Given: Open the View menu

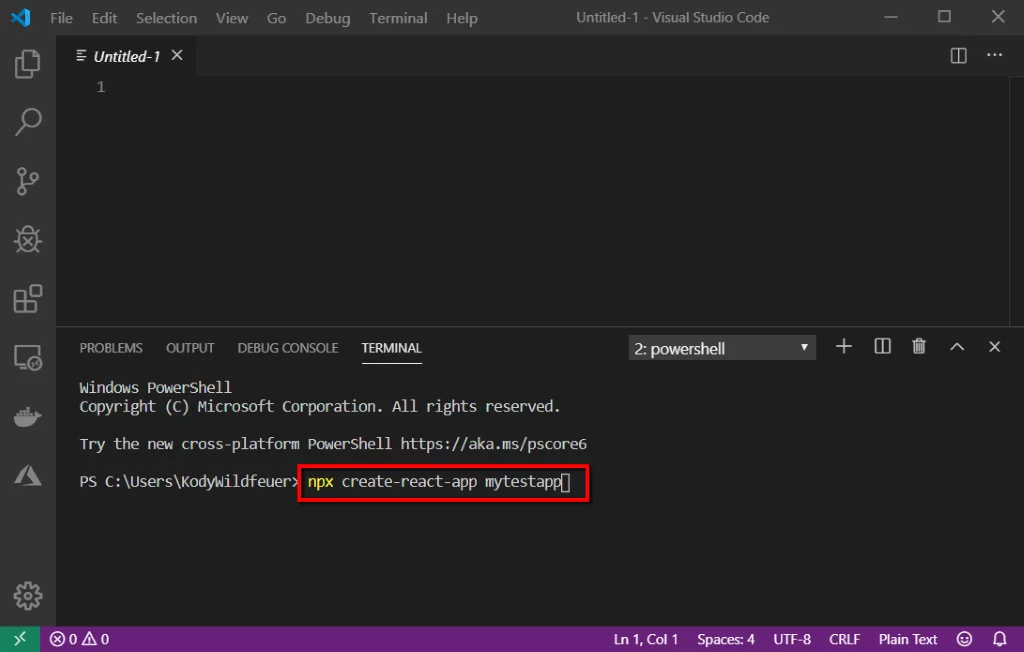Looking at the screenshot, I should [x=232, y=18].
